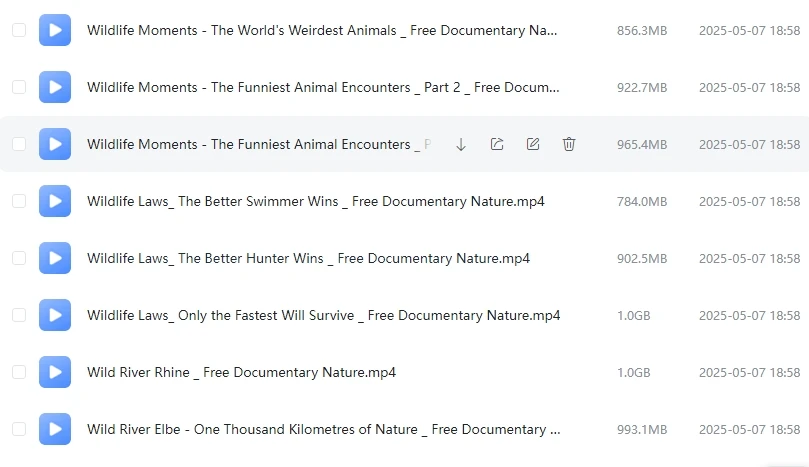Open Wildlife Laws Better Hunter Wins file name

309,258
